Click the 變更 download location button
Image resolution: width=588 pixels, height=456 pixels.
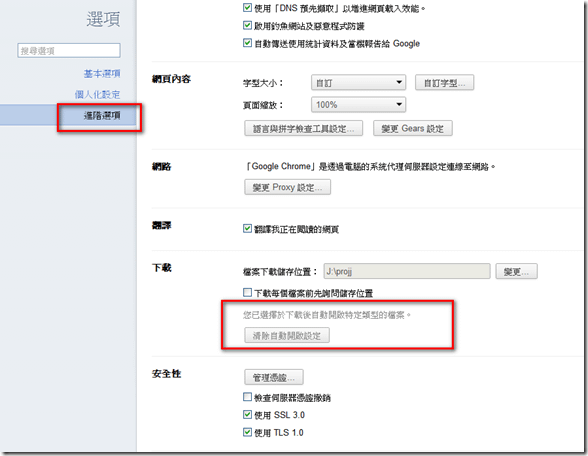point(516,271)
